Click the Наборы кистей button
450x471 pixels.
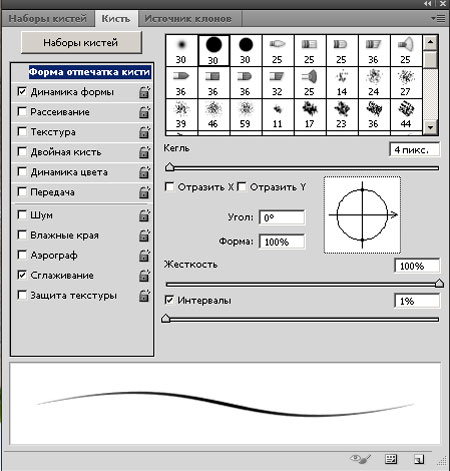81,42
